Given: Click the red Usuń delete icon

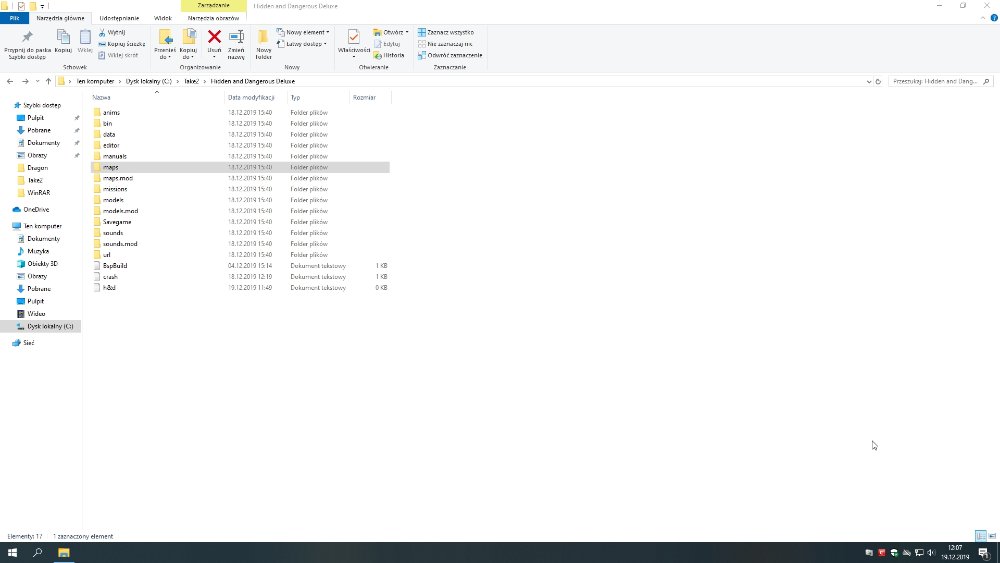Looking at the screenshot, I should point(214,38).
